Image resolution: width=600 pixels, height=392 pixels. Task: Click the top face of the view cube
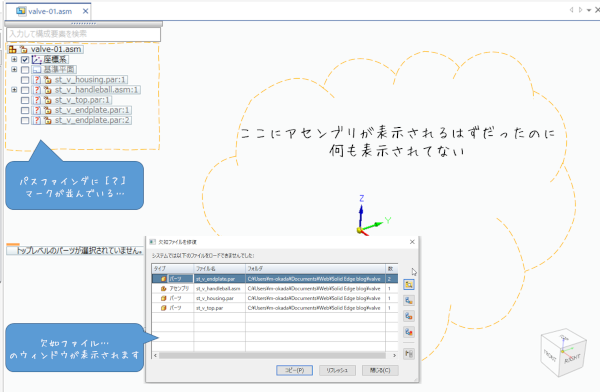[564, 336]
